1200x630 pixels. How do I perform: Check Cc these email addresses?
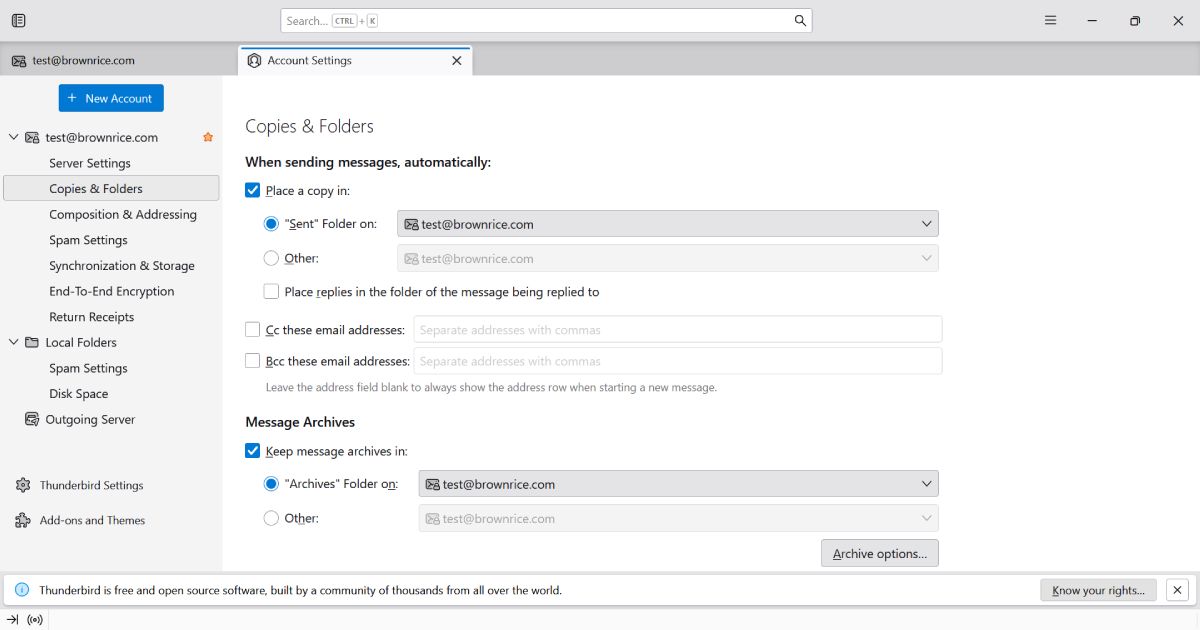[252, 329]
